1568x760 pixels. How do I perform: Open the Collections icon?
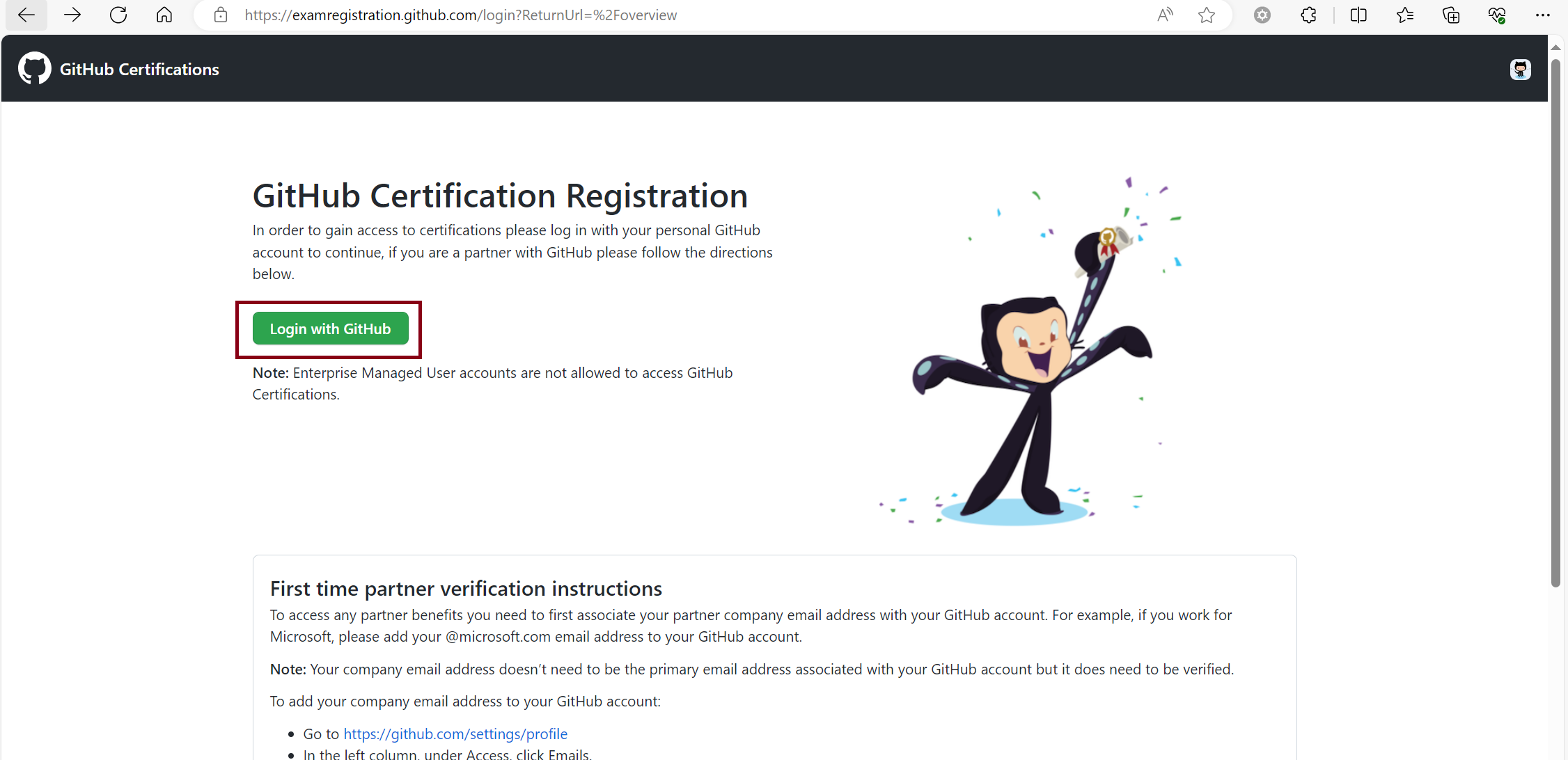[x=1451, y=15]
